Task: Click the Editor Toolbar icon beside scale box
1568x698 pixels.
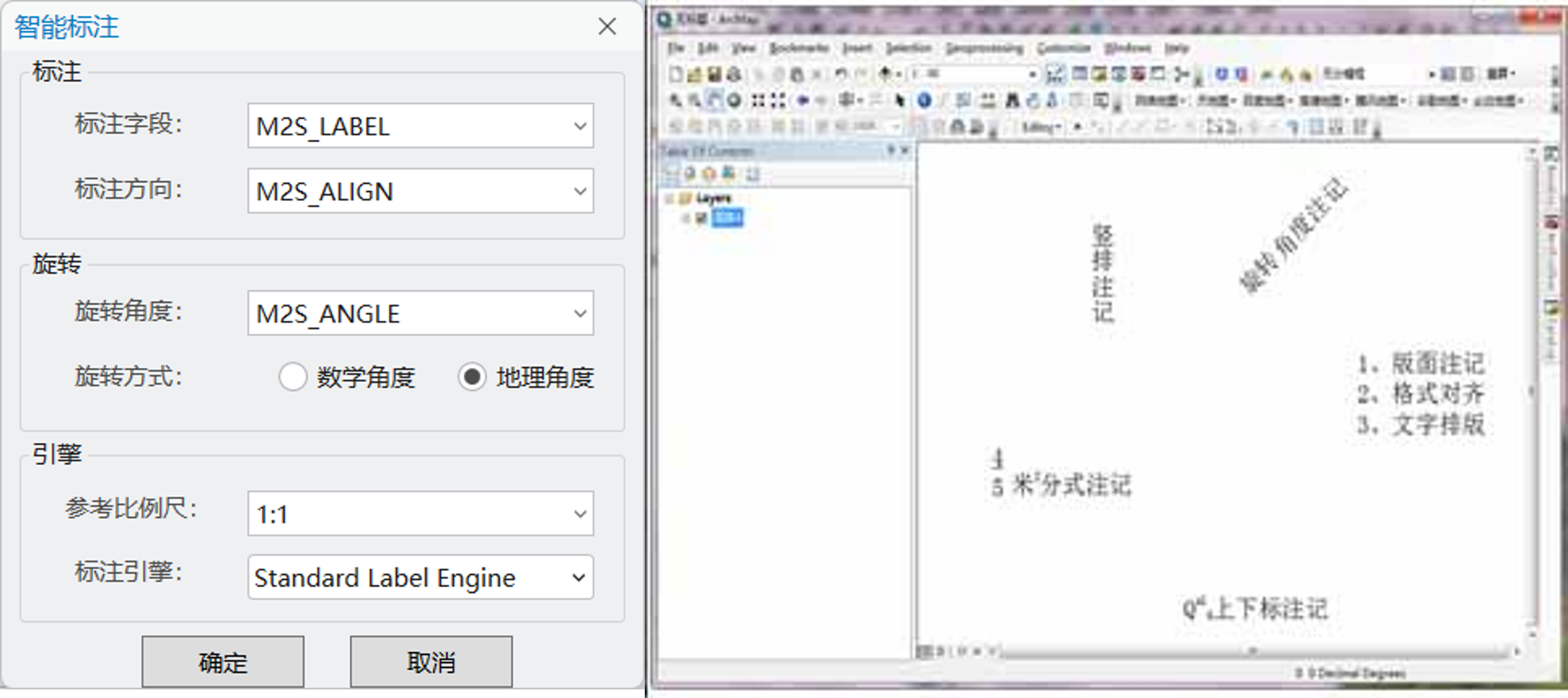Action: (1055, 74)
